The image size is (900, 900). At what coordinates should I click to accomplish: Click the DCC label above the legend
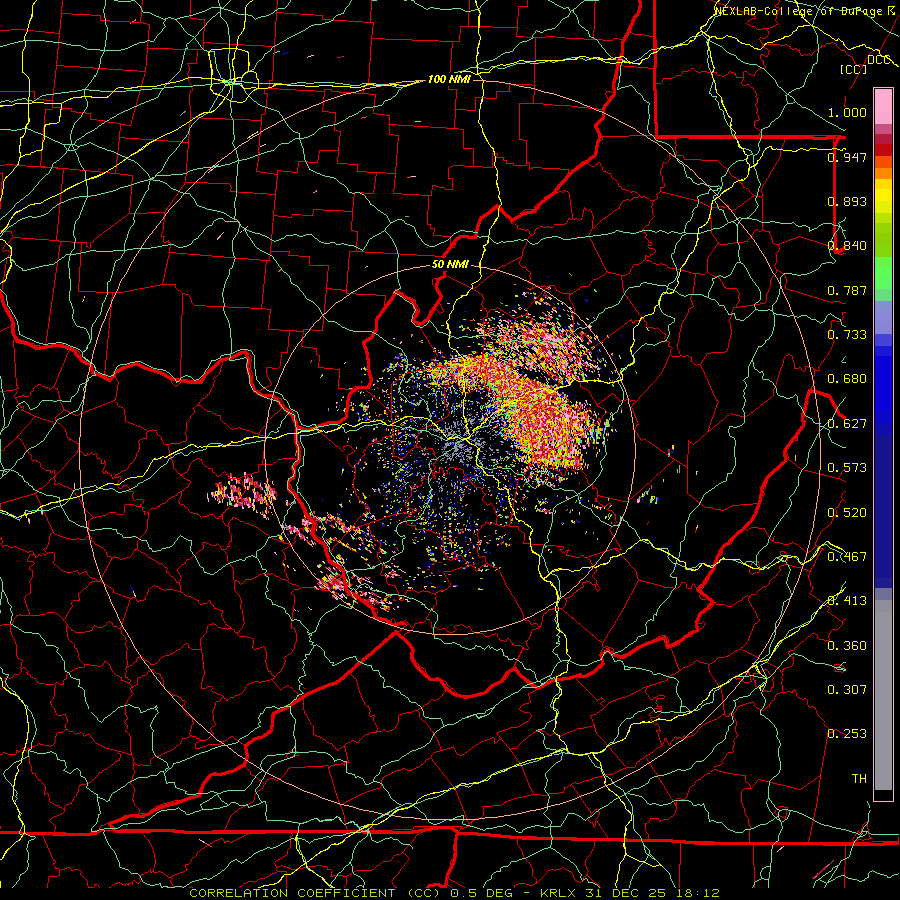[878, 60]
